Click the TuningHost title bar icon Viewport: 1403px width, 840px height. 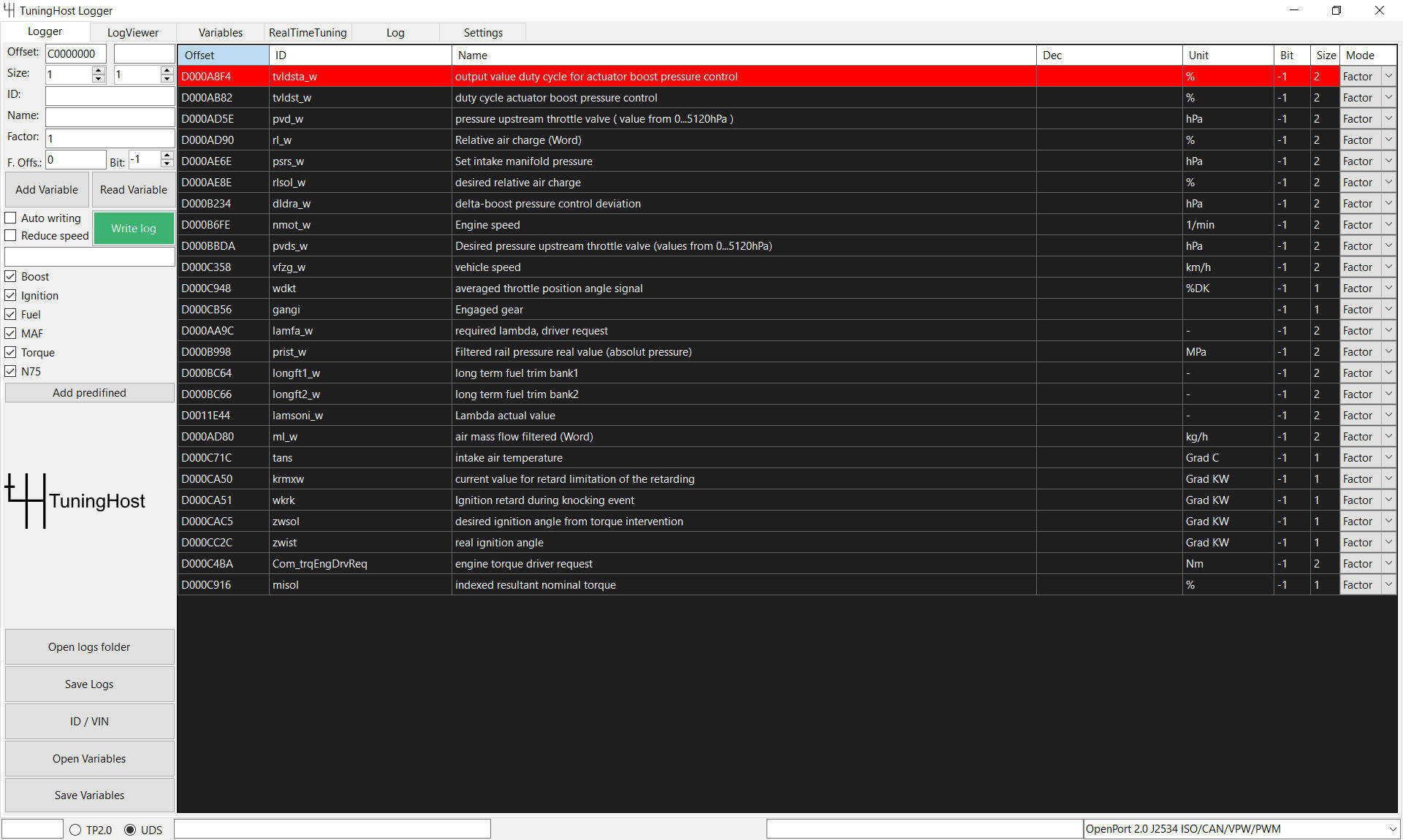coord(9,10)
